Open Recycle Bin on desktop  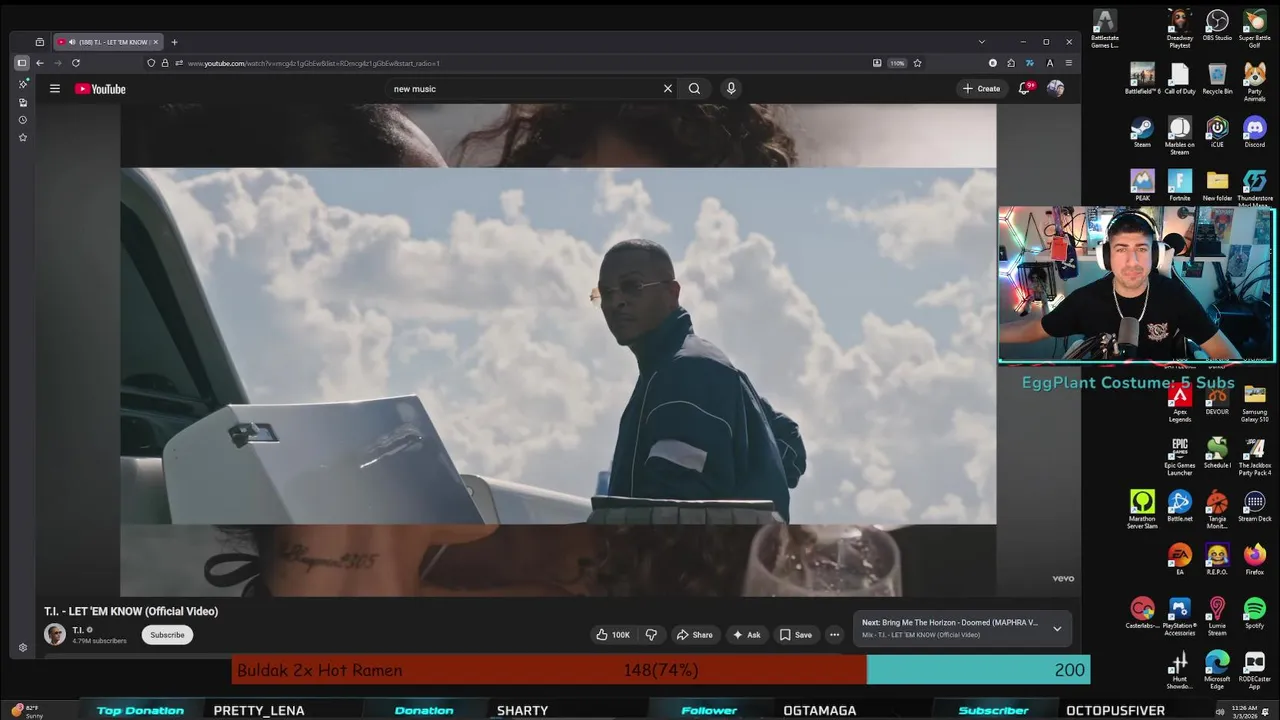coord(1217,80)
